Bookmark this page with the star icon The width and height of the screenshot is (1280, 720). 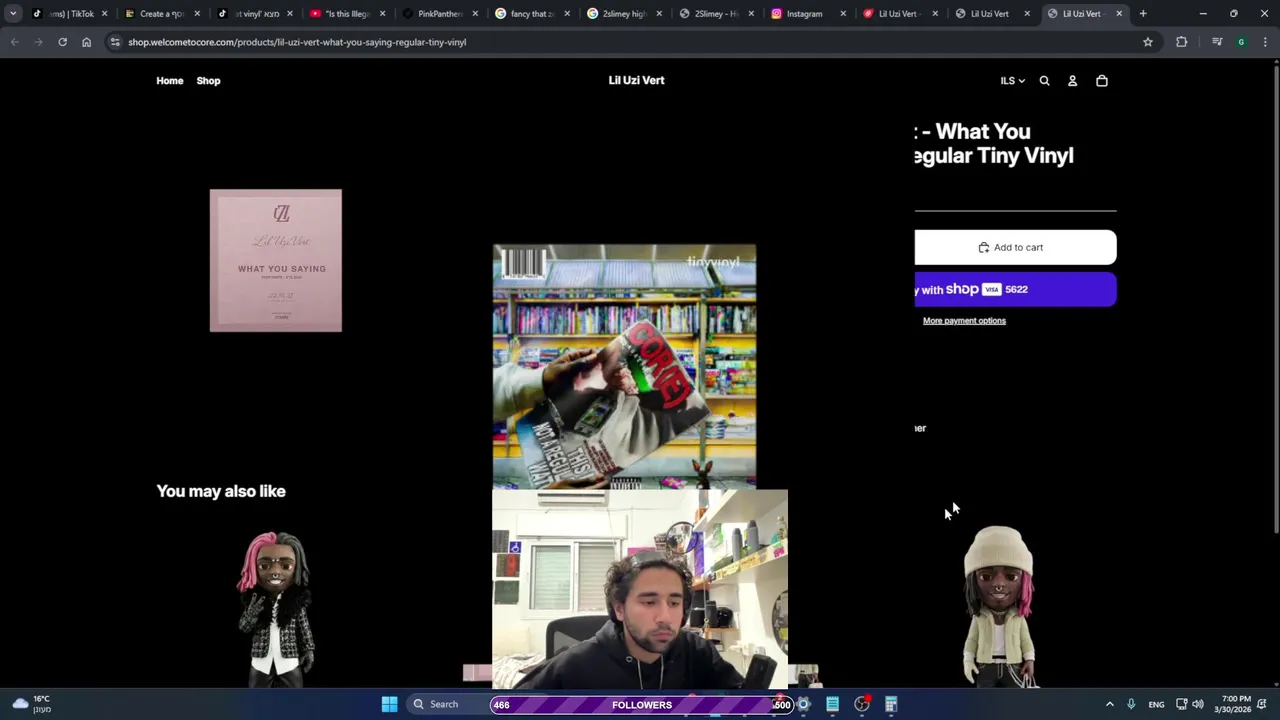click(1148, 42)
